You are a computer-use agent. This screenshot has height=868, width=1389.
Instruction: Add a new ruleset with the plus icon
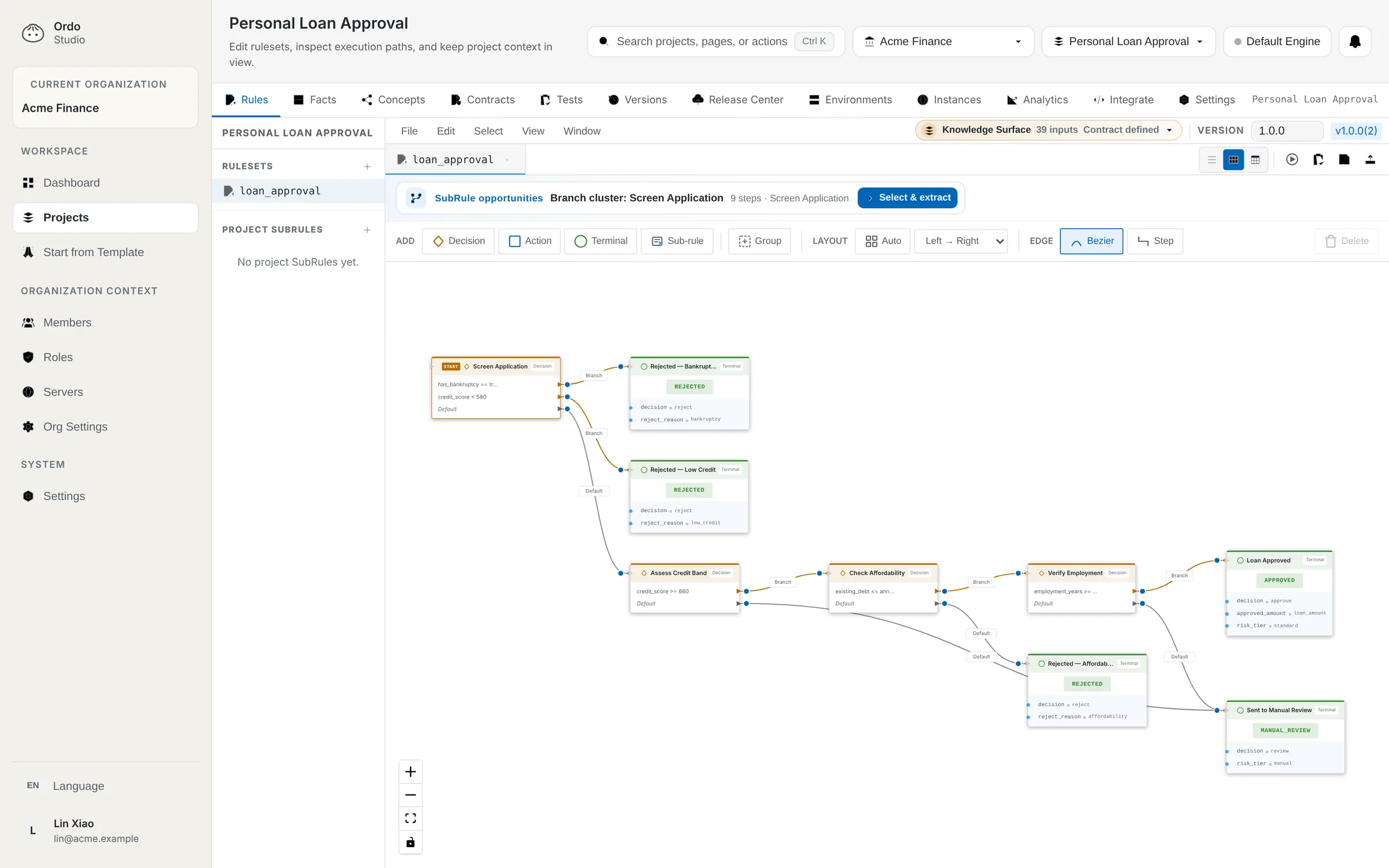coord(367,167)
